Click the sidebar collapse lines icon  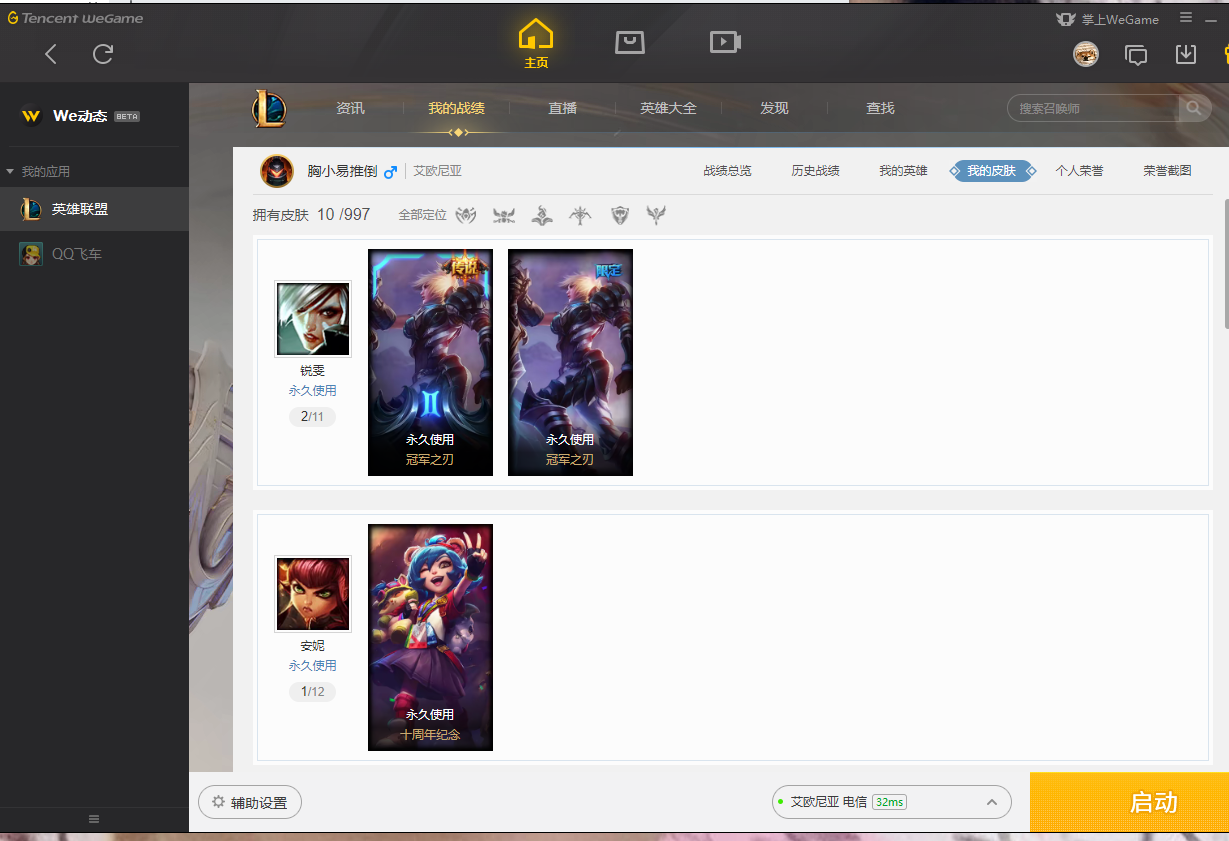click(x=94, y=819)
